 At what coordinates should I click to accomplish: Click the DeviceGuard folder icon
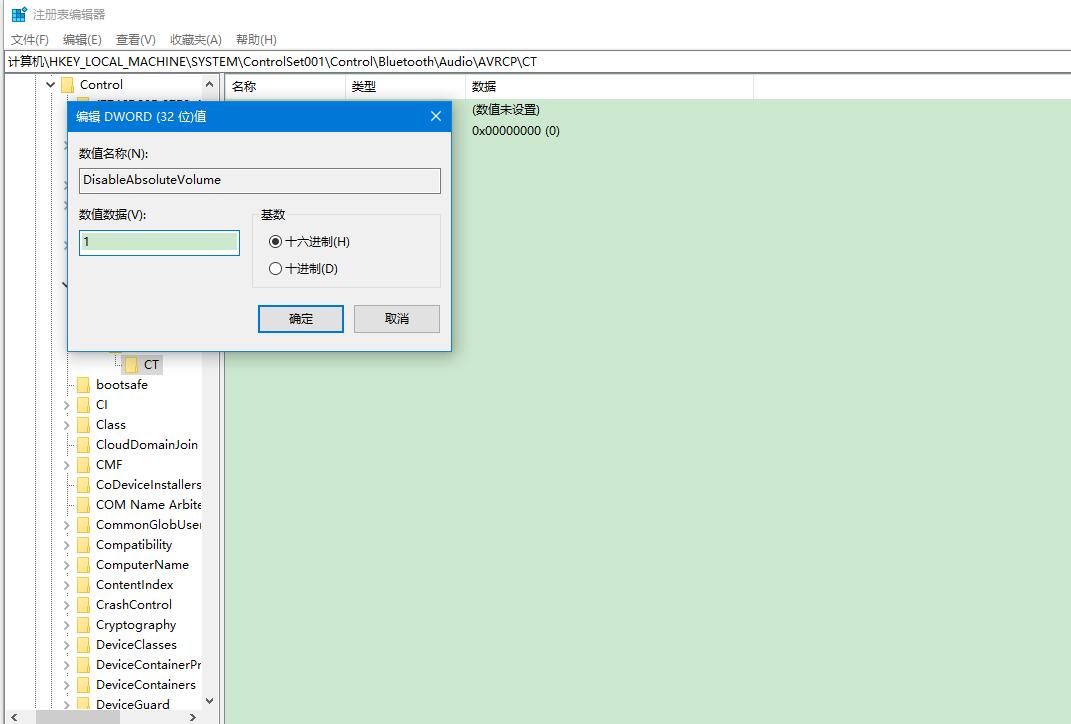(84, 705)
